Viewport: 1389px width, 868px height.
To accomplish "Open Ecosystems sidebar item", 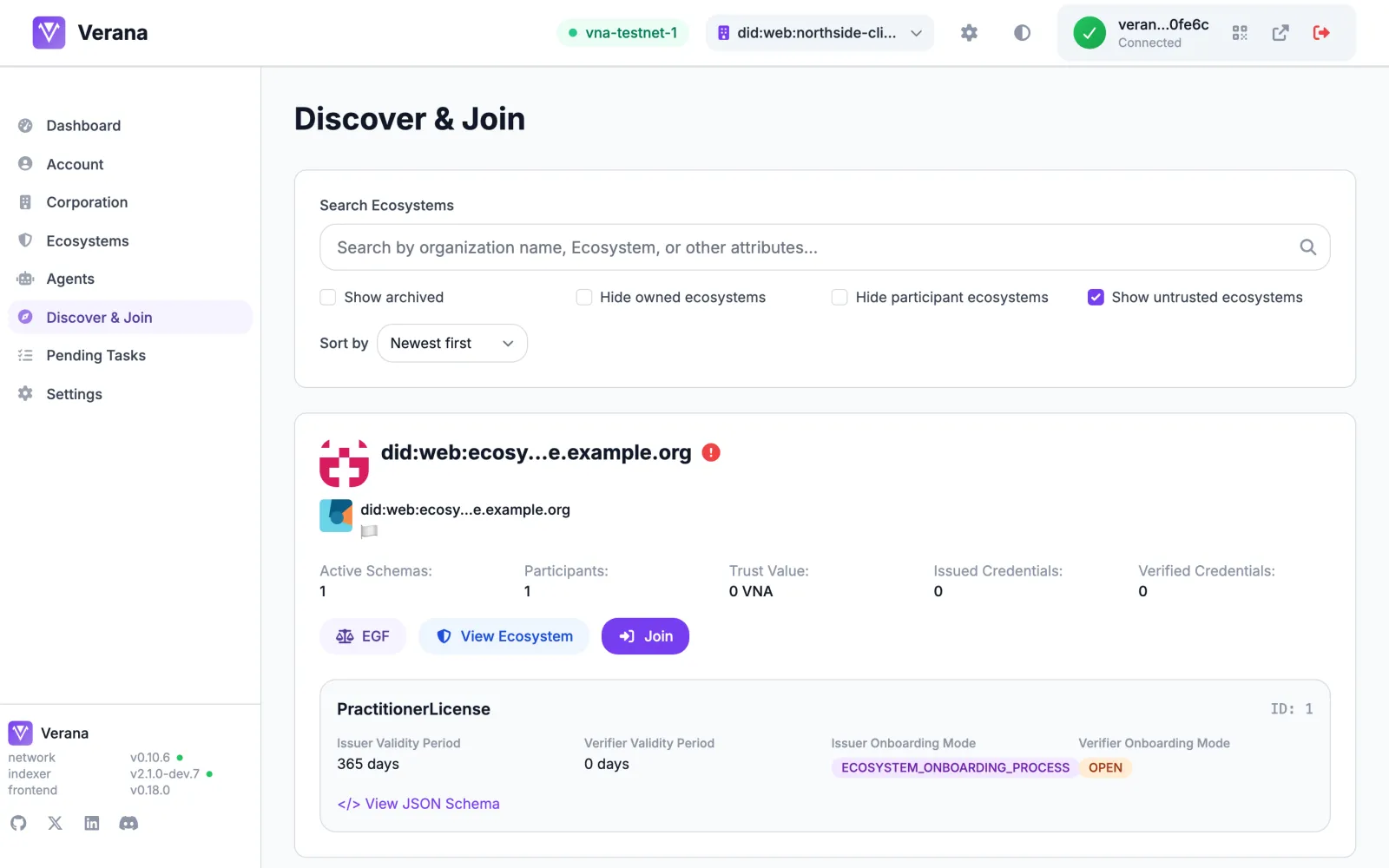I will click(x=130, y=240).
